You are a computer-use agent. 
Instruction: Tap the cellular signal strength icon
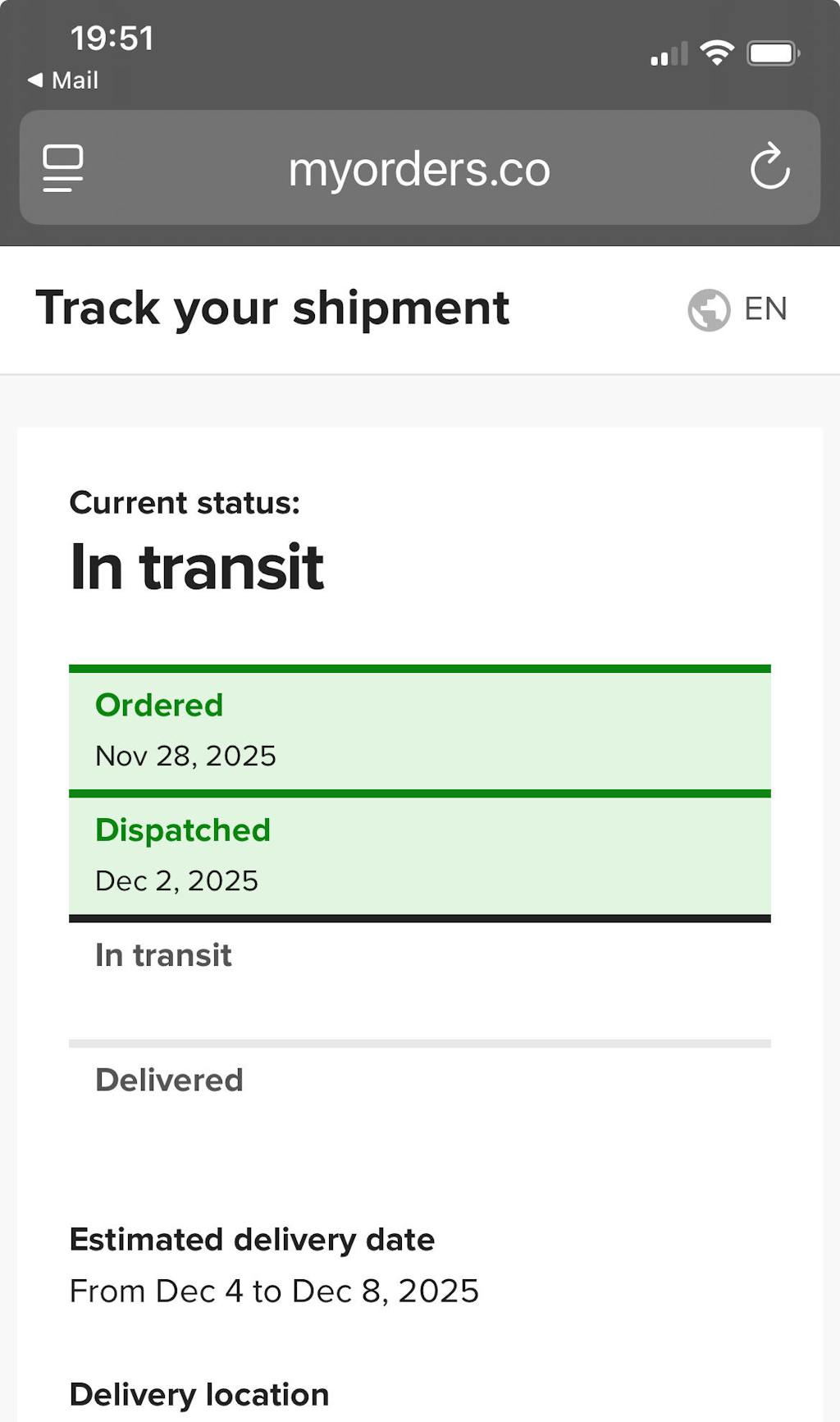669,54
